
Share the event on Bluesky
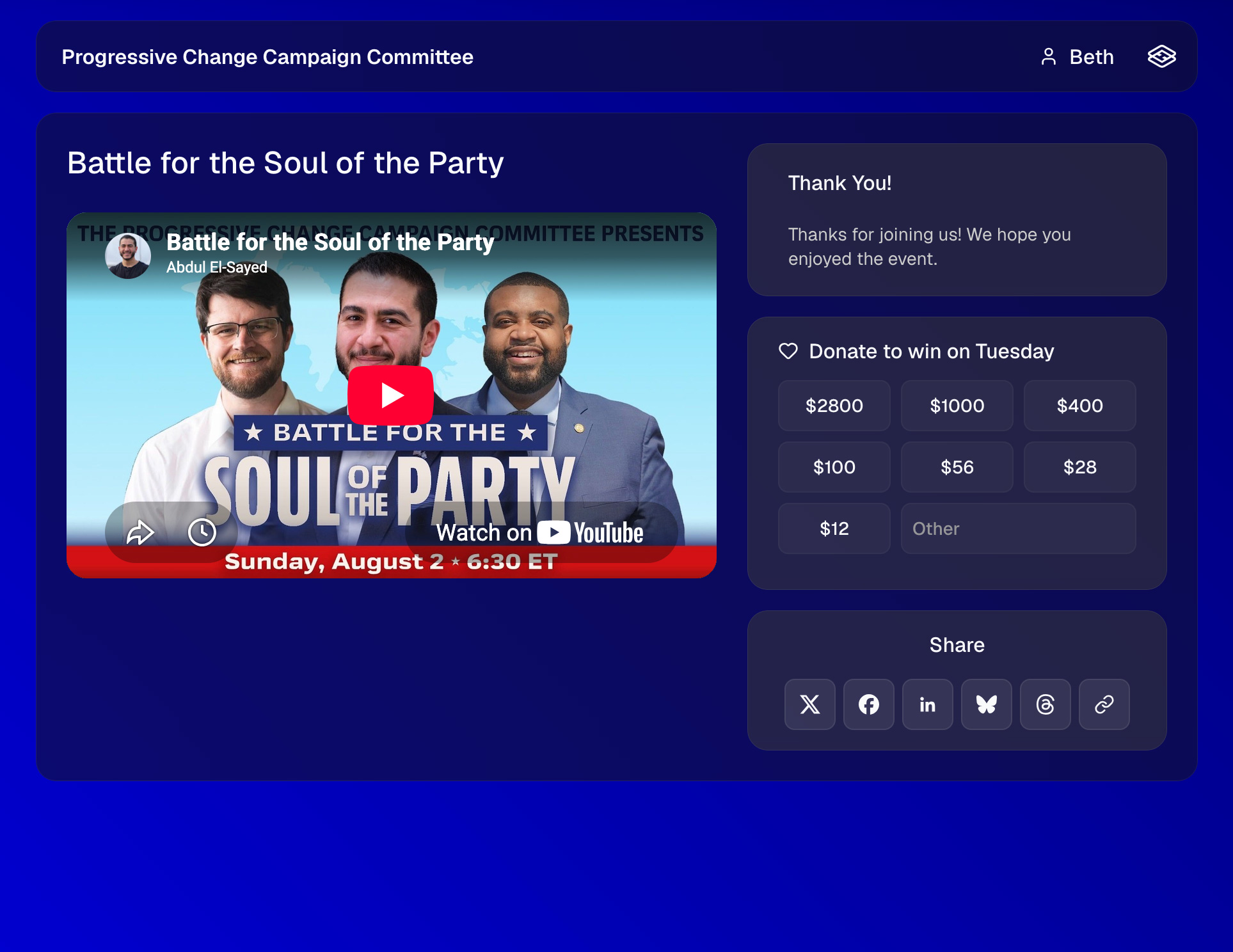pyautogui.click(x=987, y=704)
